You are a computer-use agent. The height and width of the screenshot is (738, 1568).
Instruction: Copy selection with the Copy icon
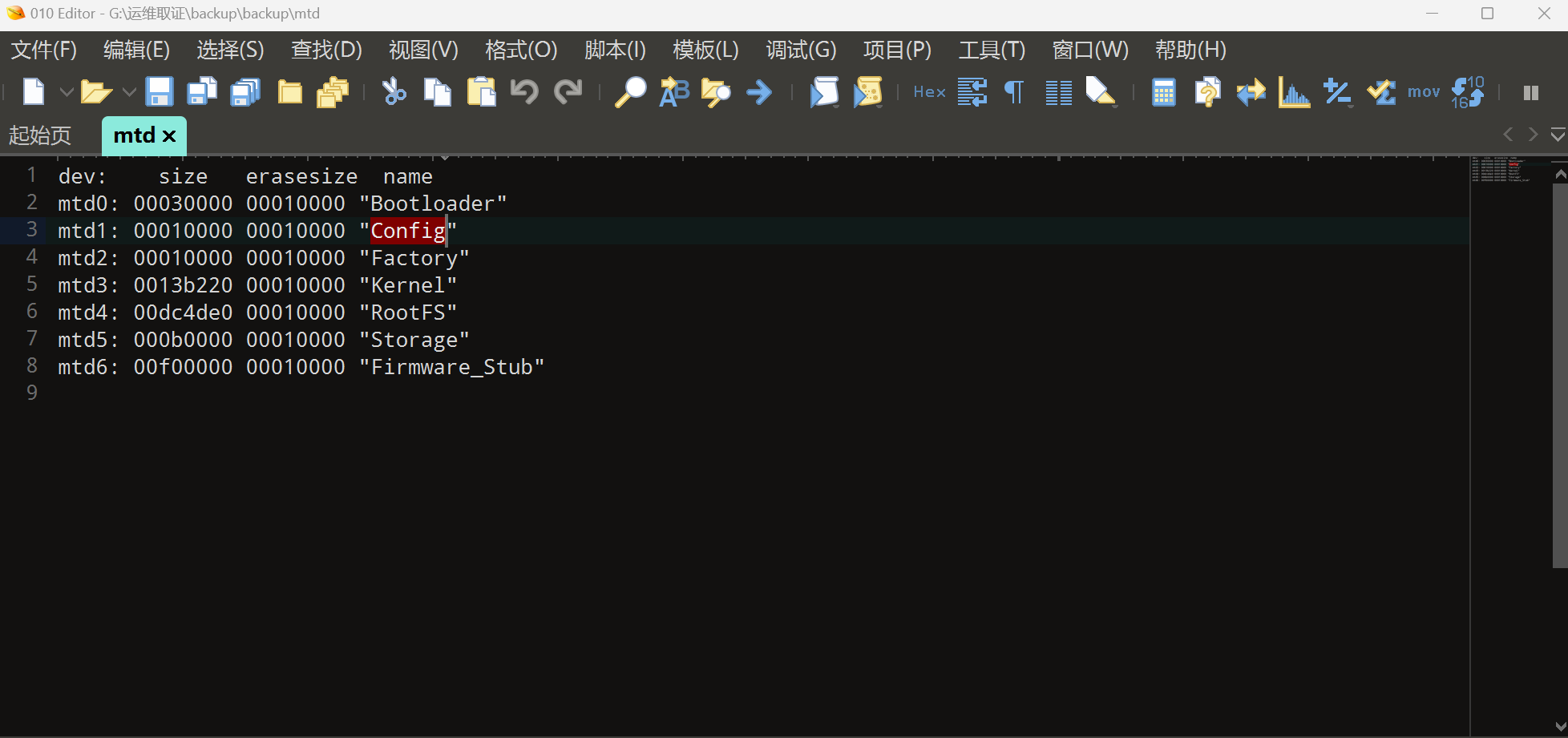pyautogui.click(x=437, y=92)
